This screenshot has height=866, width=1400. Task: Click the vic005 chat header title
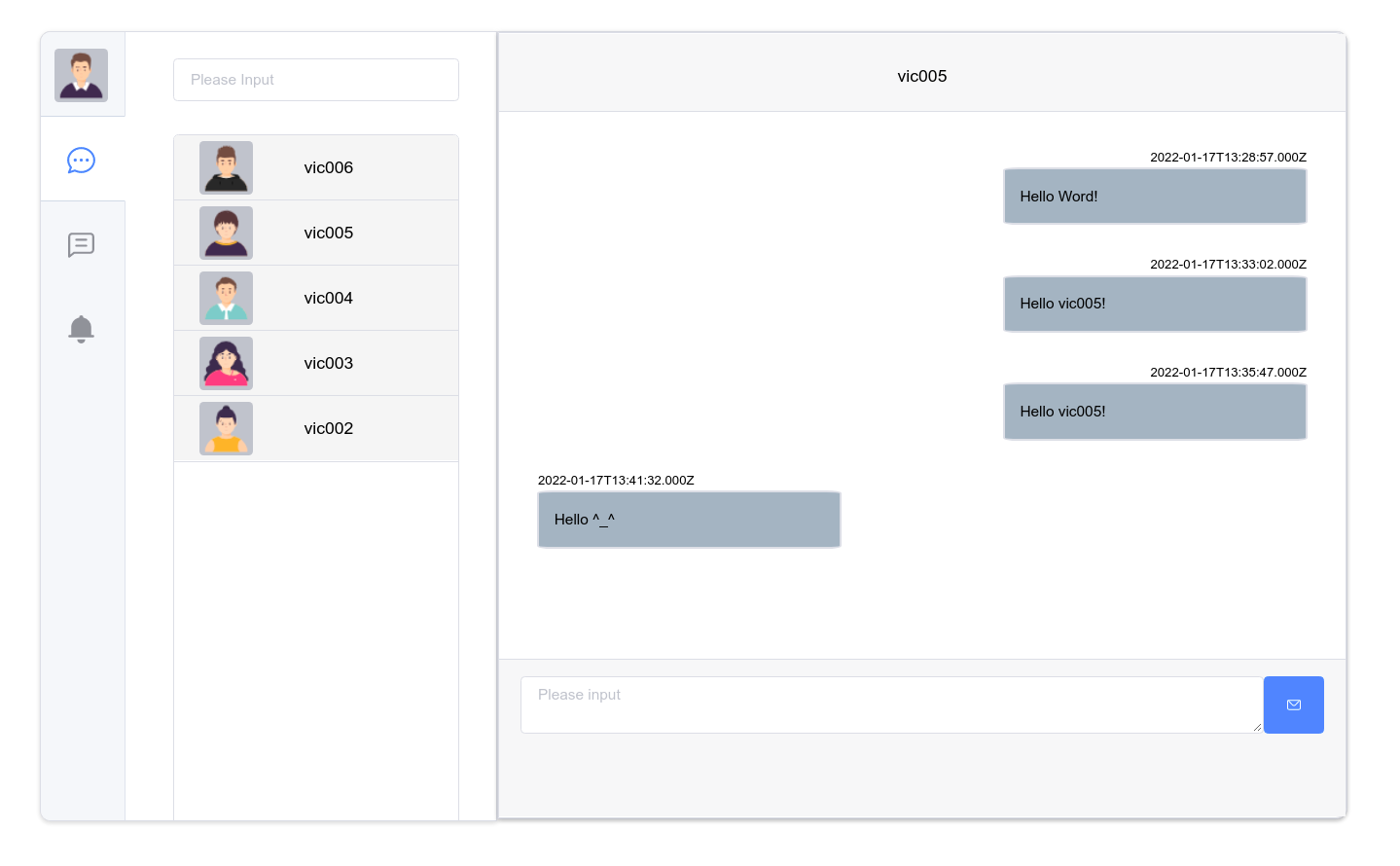click(x=921, y=76)
